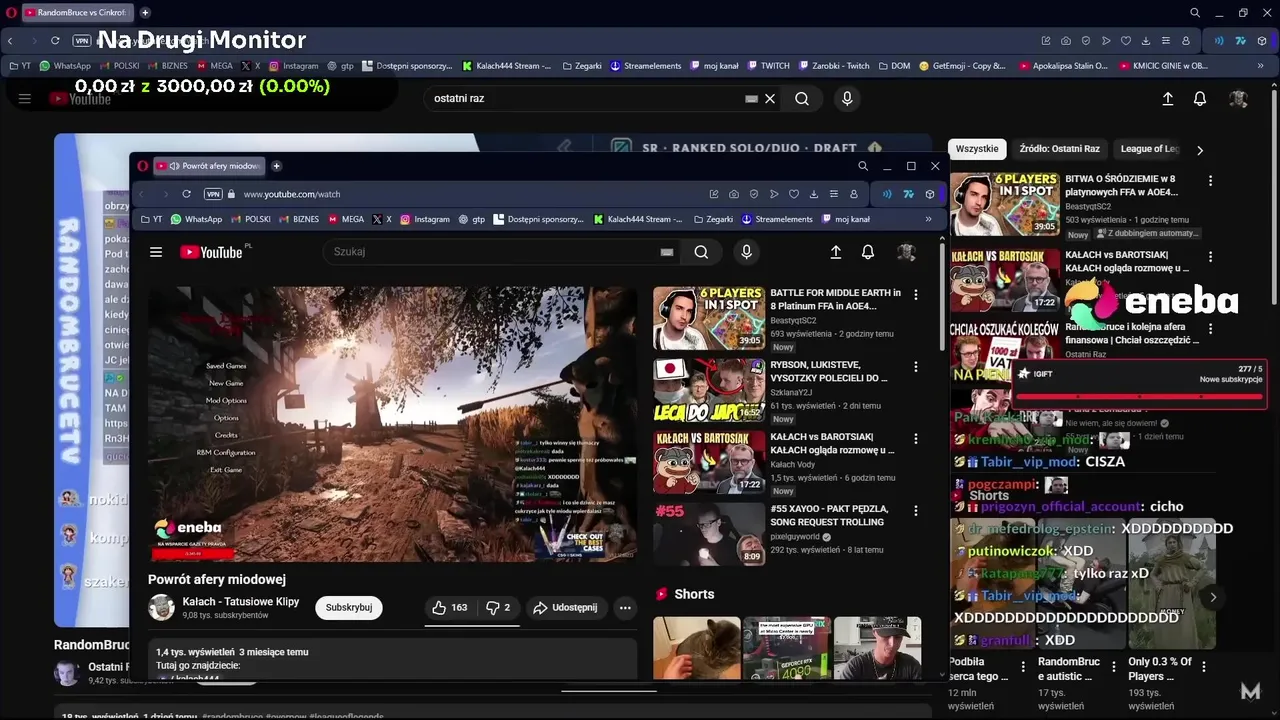Open GetEmoji bookmark in back window
Image resolution: width=1280 pixels, height=720 pixels.
[962, 66]
